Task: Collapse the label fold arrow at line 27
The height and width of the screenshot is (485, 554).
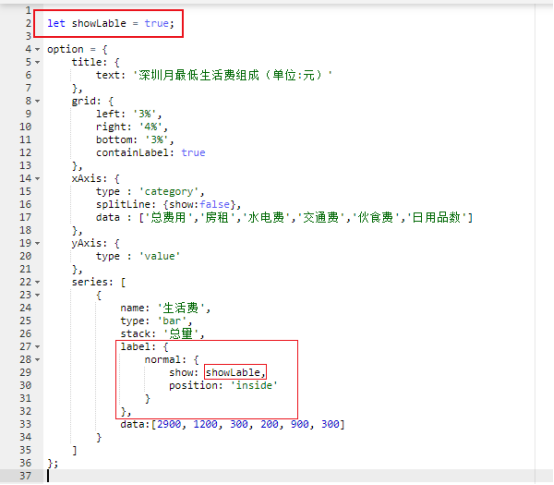Action: click(x=37, y=347)
